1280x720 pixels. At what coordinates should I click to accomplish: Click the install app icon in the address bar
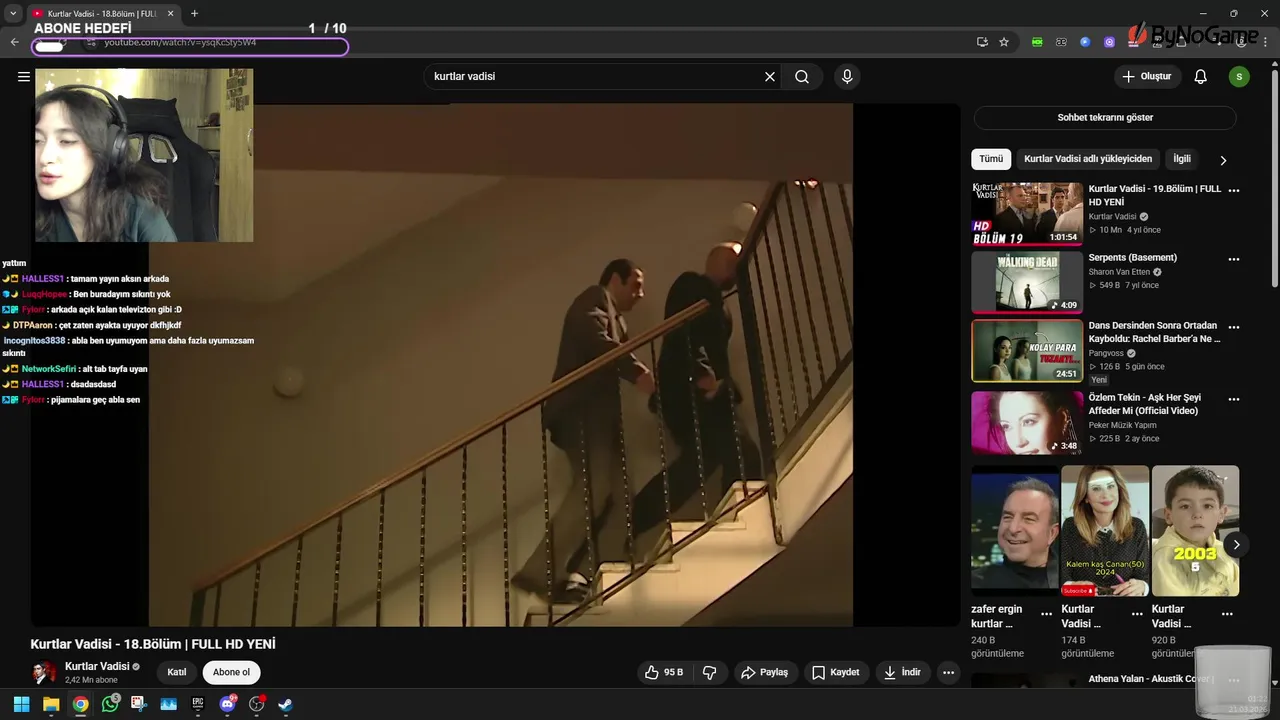coord(982,42)
